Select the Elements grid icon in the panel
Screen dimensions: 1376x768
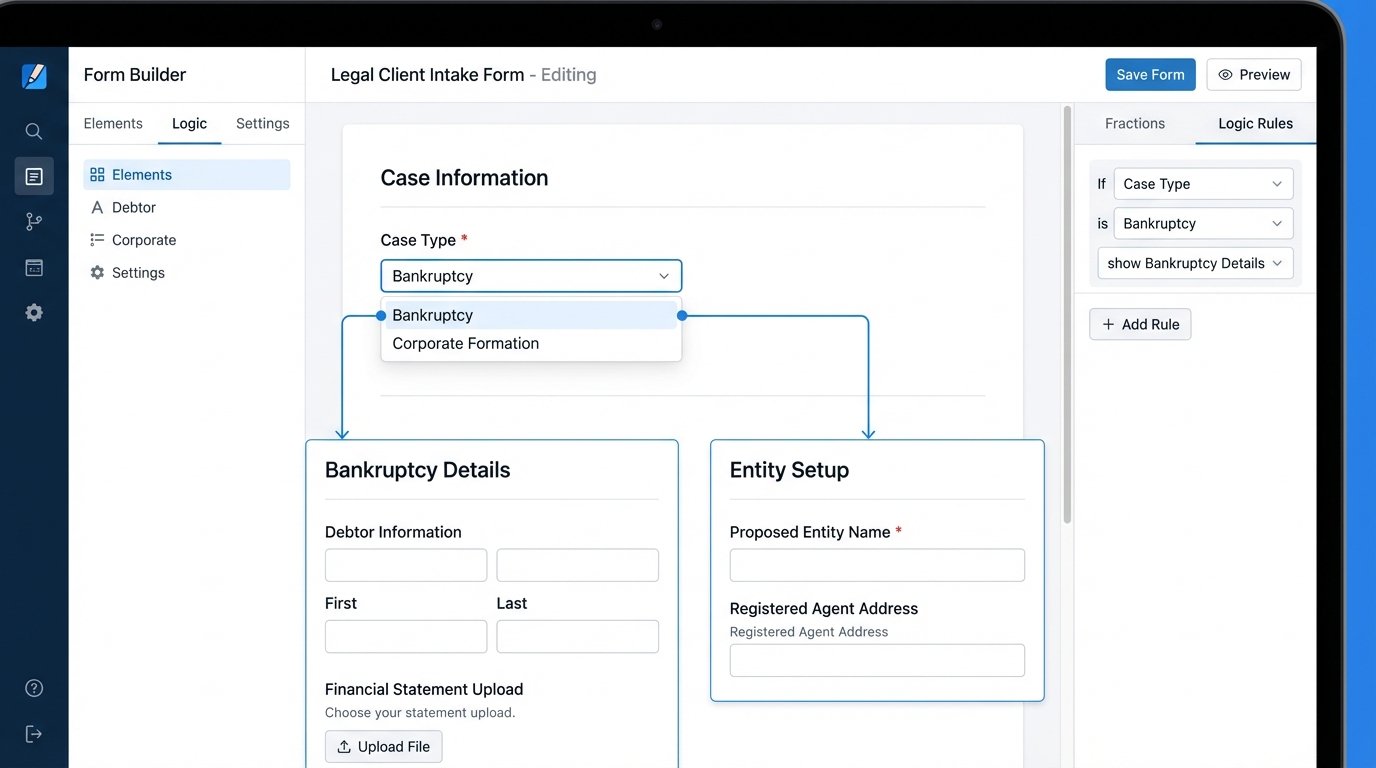97,174
